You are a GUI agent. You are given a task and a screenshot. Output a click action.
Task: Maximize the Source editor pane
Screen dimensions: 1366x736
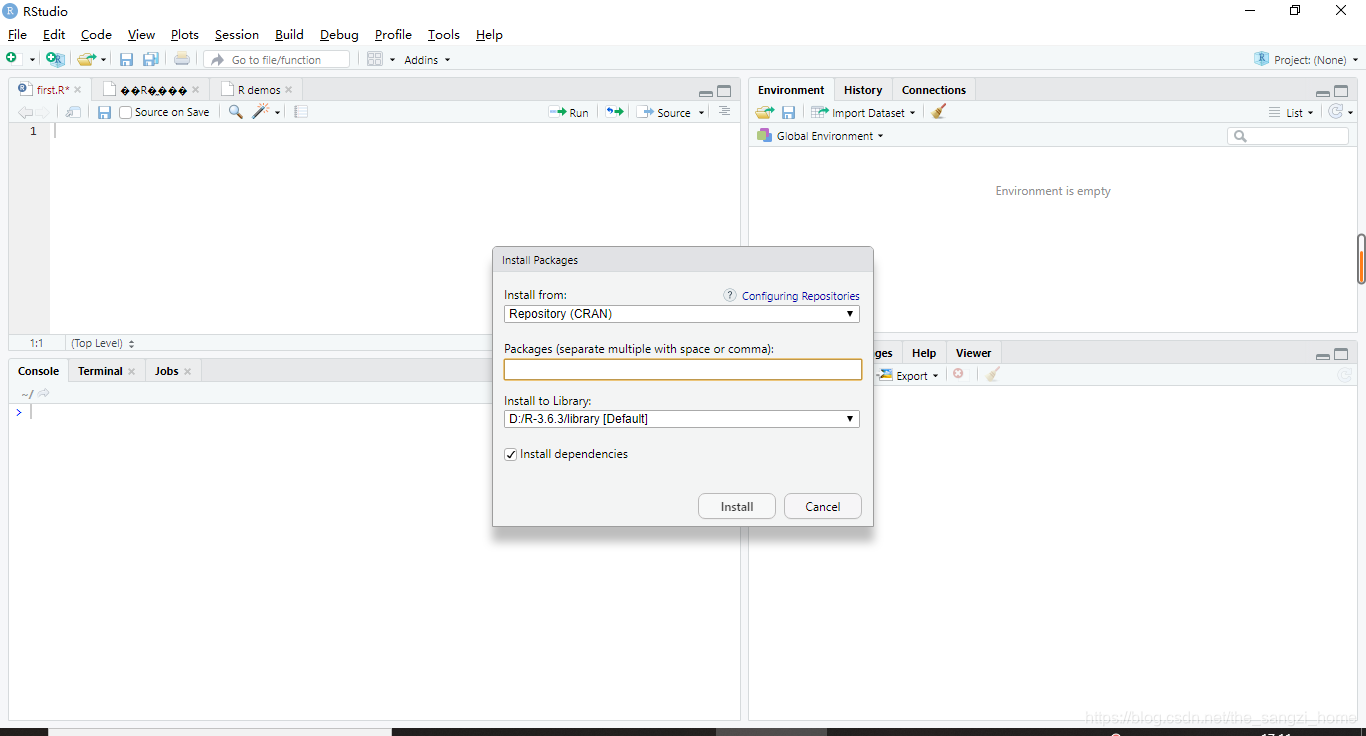tap(724, 91)
